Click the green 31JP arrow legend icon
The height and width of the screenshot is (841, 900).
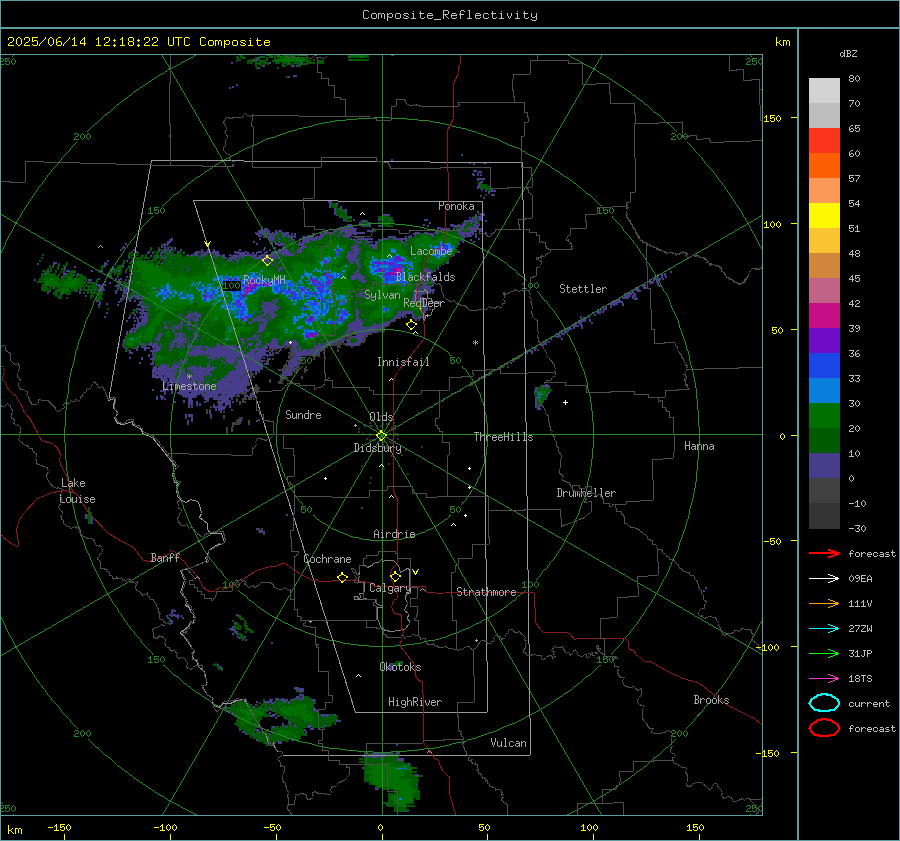(x=824, y=653)
